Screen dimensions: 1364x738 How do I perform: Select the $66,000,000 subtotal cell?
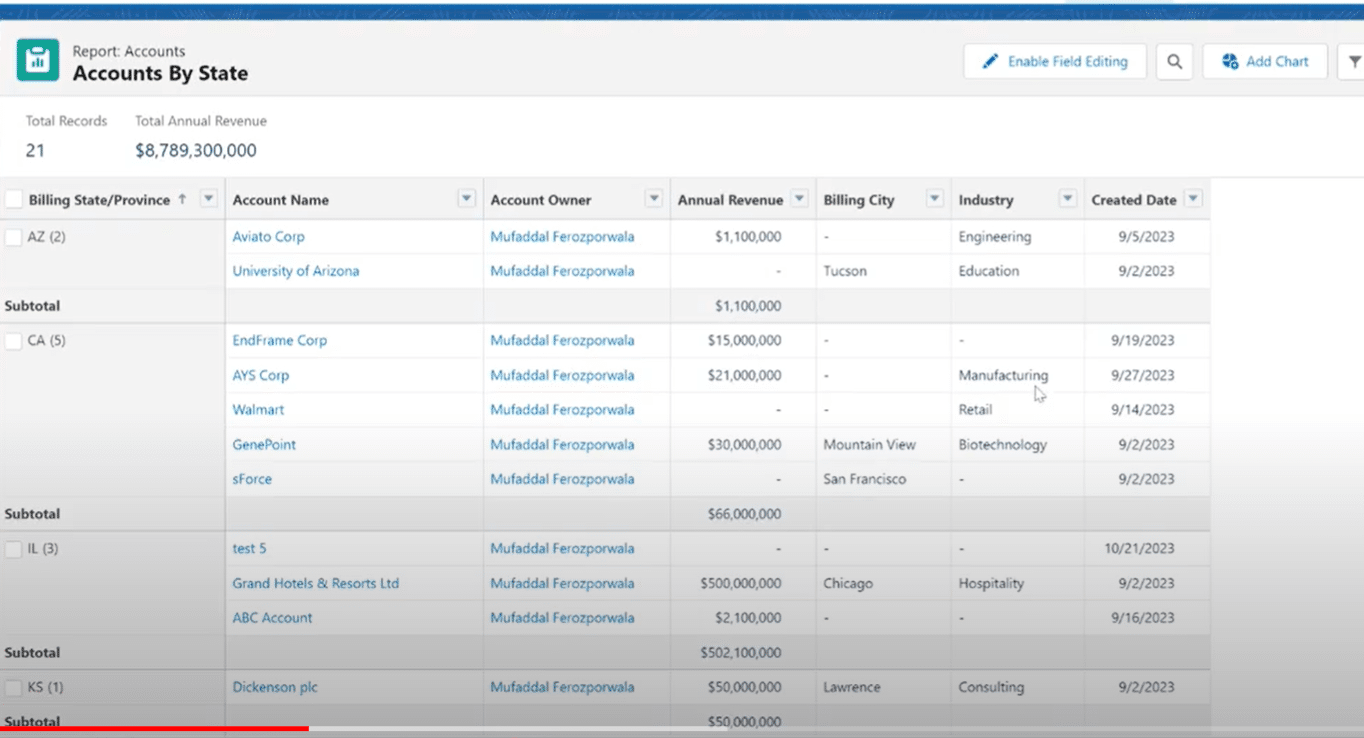(x=743, y=514)
